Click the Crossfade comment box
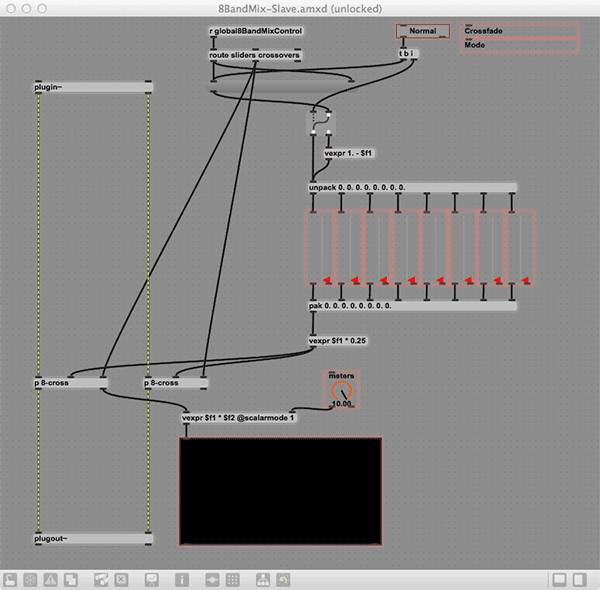This screenshot has width=600, height=590. click(x=520, y=31)
